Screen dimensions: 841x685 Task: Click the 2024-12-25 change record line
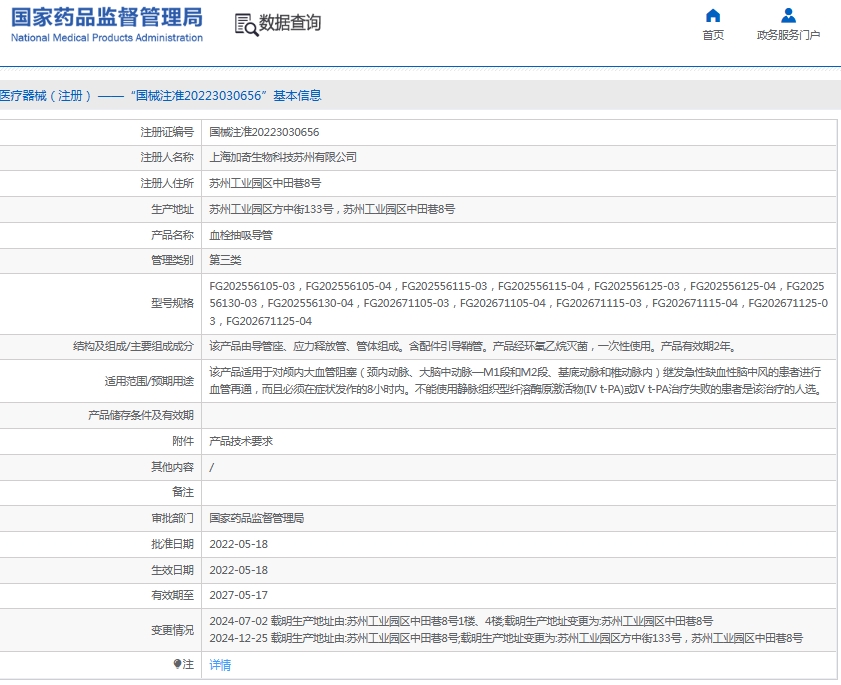[506, 638]
